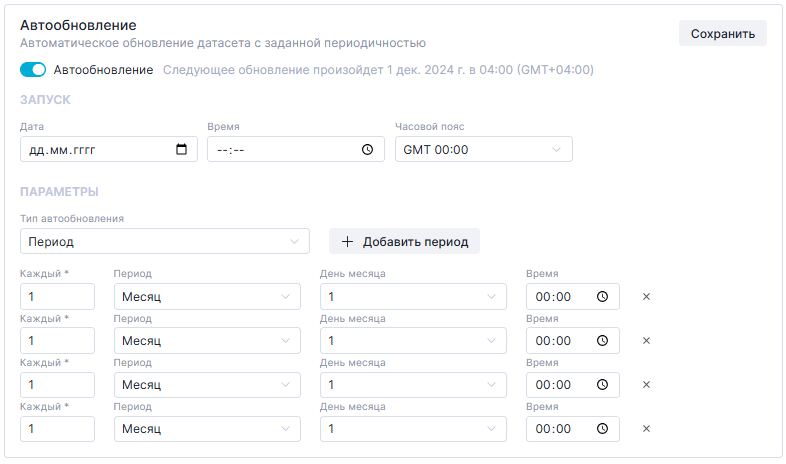Focus the third row Каждый number field

tap(57, 385)
